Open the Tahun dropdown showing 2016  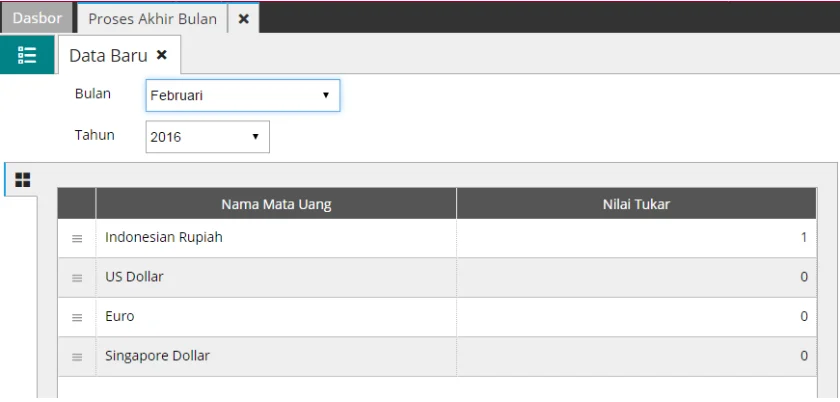tap(207, 137)
